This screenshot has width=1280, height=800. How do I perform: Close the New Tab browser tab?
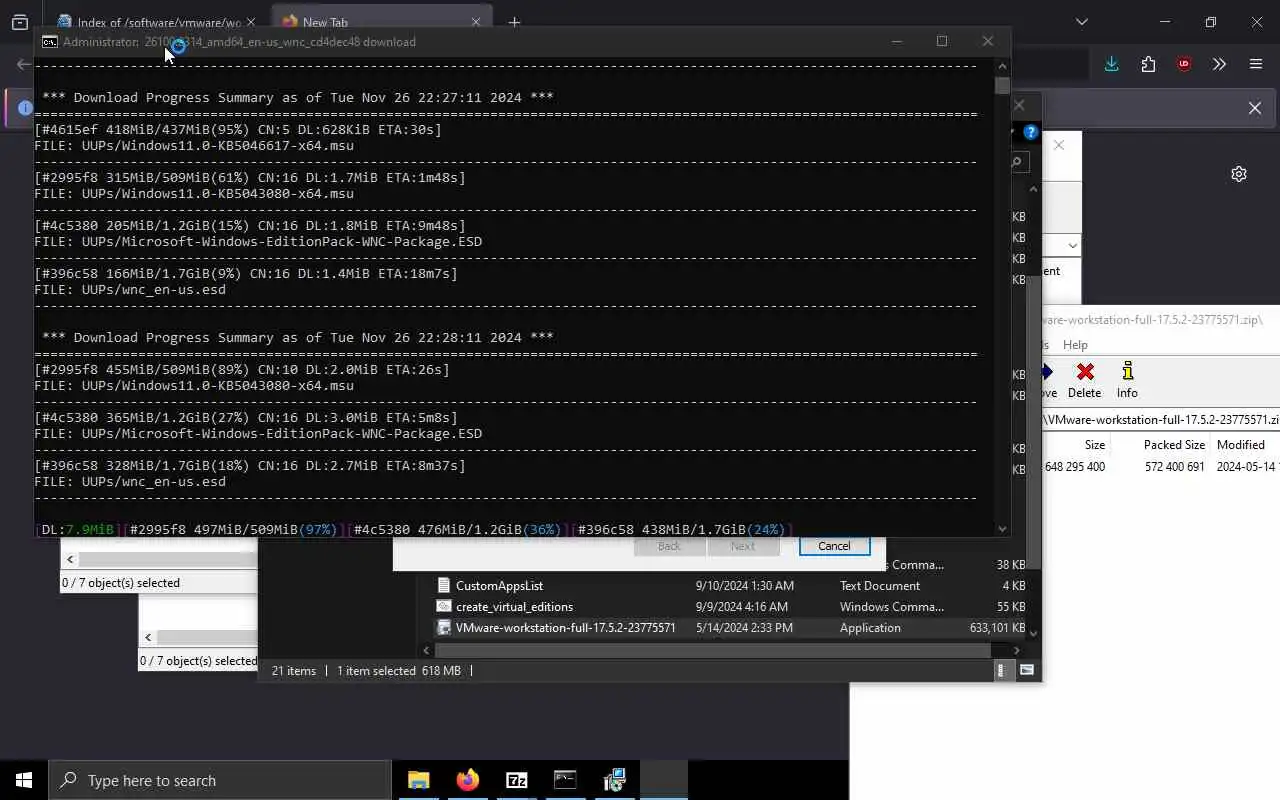pos(476,22)
